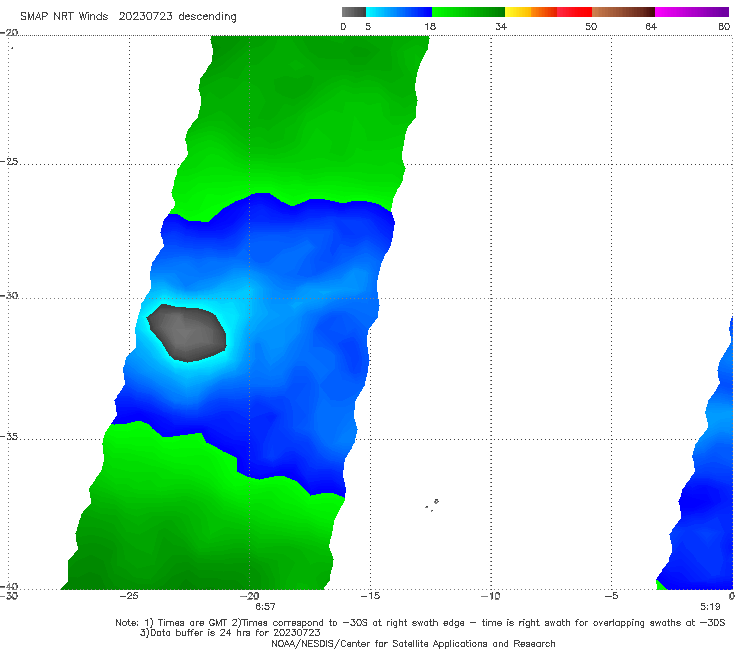740x650 pixels.
Task: Click the yellow segment of the color bar
Action: click(518, 12)
